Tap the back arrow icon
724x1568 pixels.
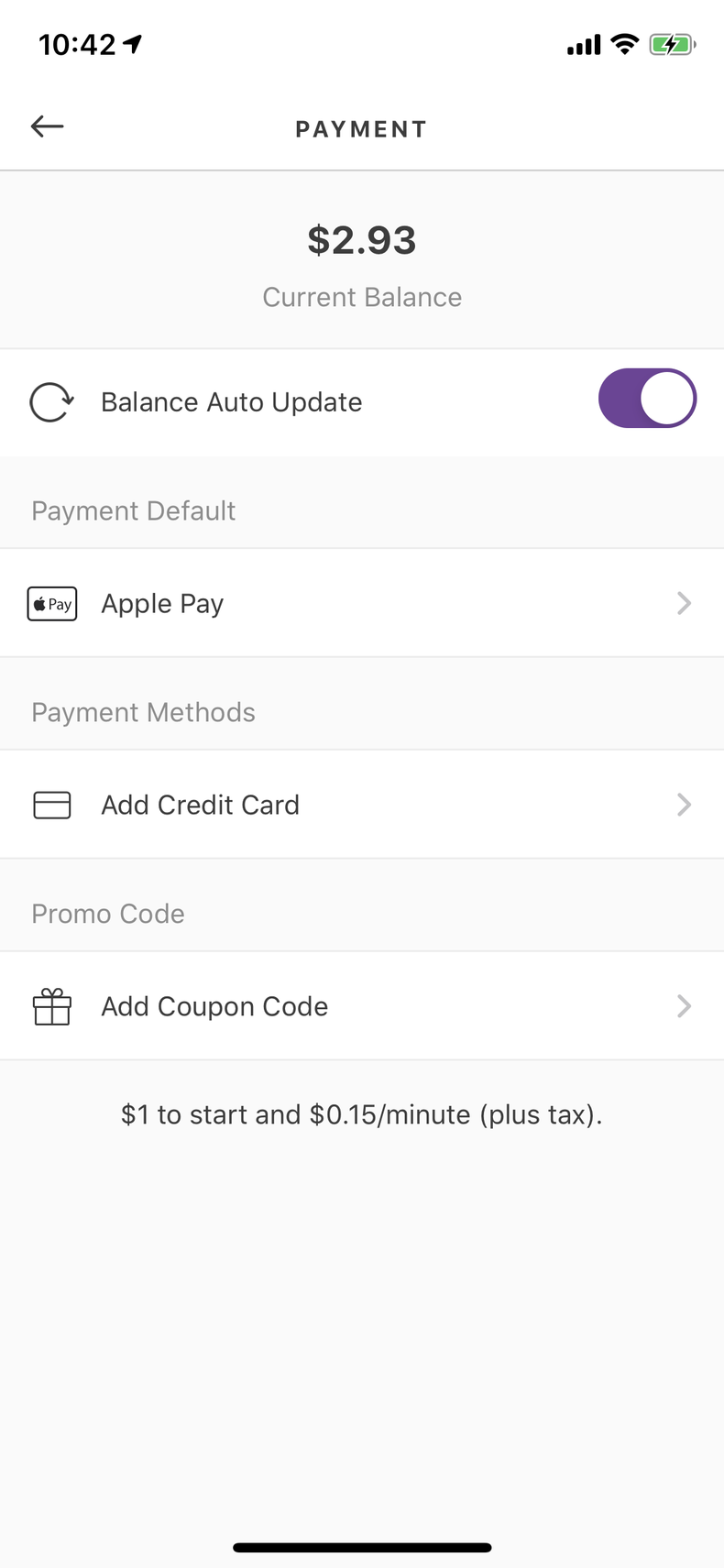pyautogui.click(x=47, y=126)
